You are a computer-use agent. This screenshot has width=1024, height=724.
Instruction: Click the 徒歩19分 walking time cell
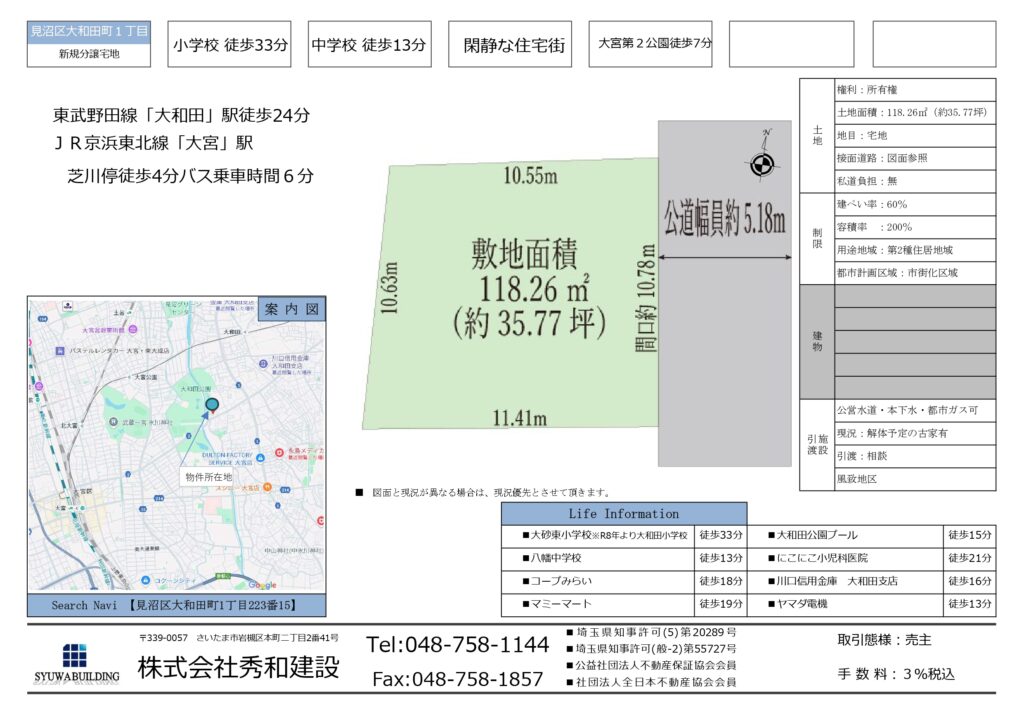[720, 604]
